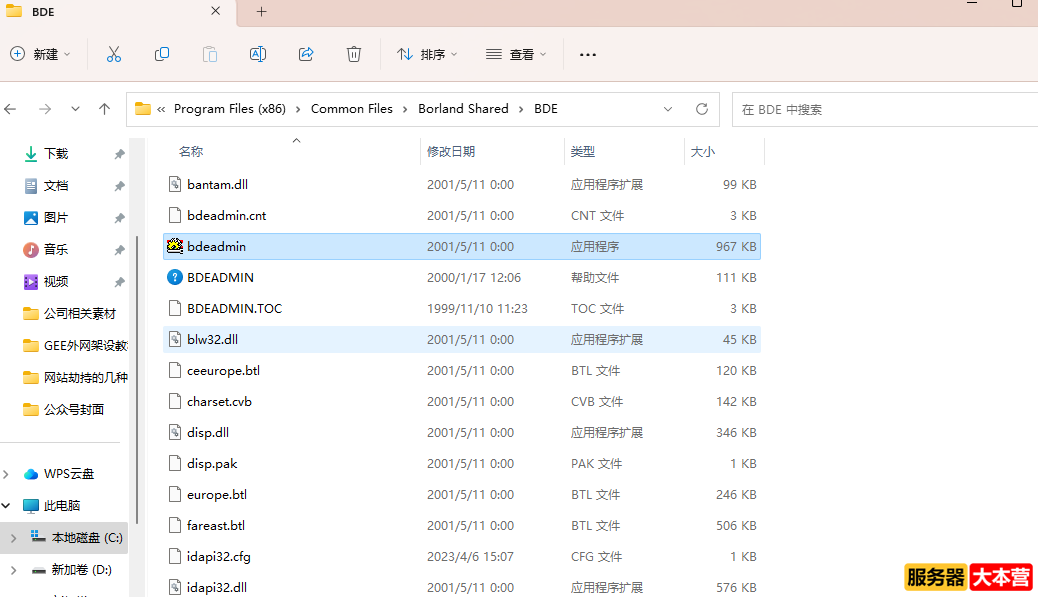Expand the address bar history dropdown
This screenshot has width=1038, height=602.
point(668,109)
